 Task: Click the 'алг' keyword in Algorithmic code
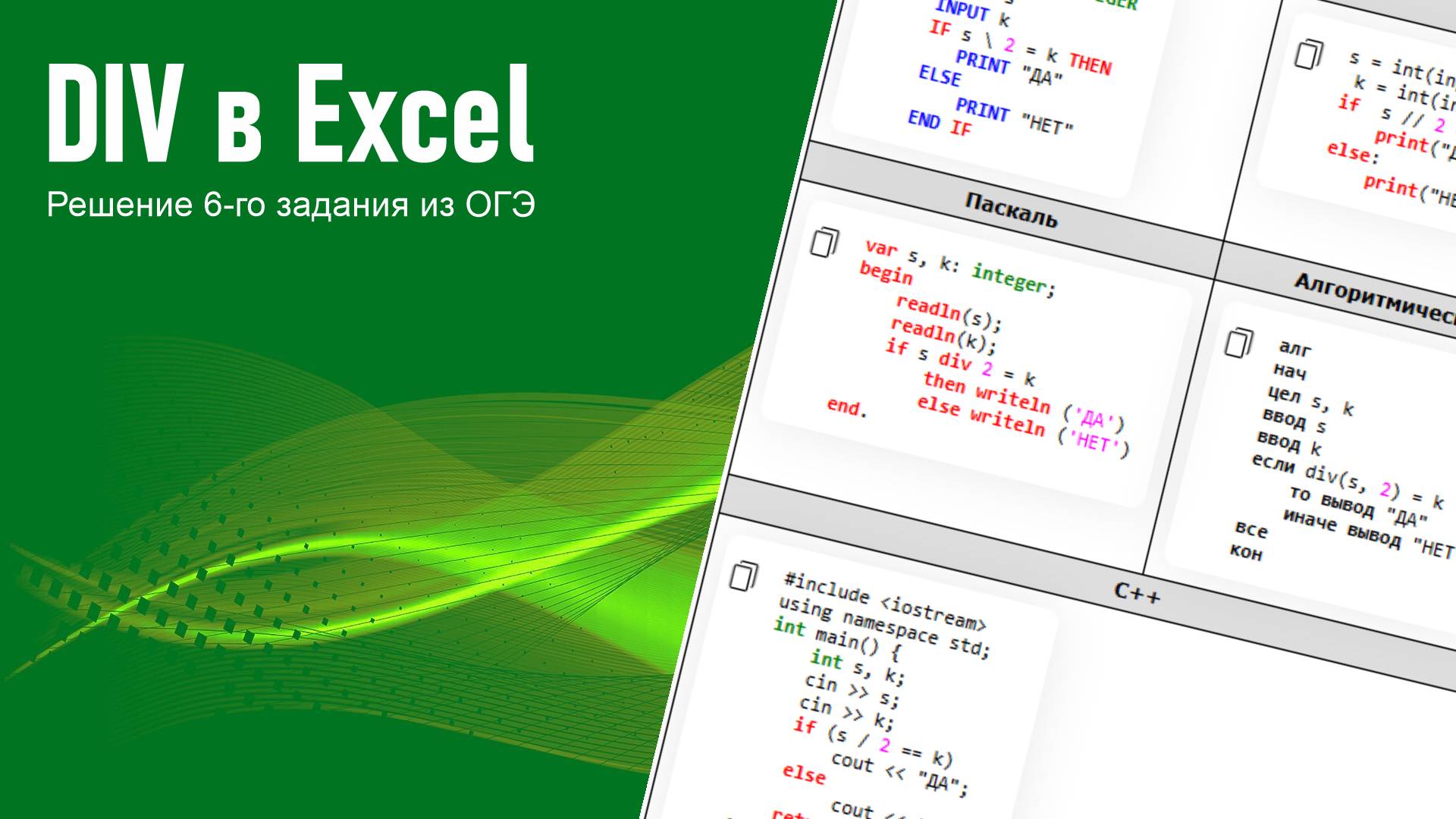coord(1294,348)
